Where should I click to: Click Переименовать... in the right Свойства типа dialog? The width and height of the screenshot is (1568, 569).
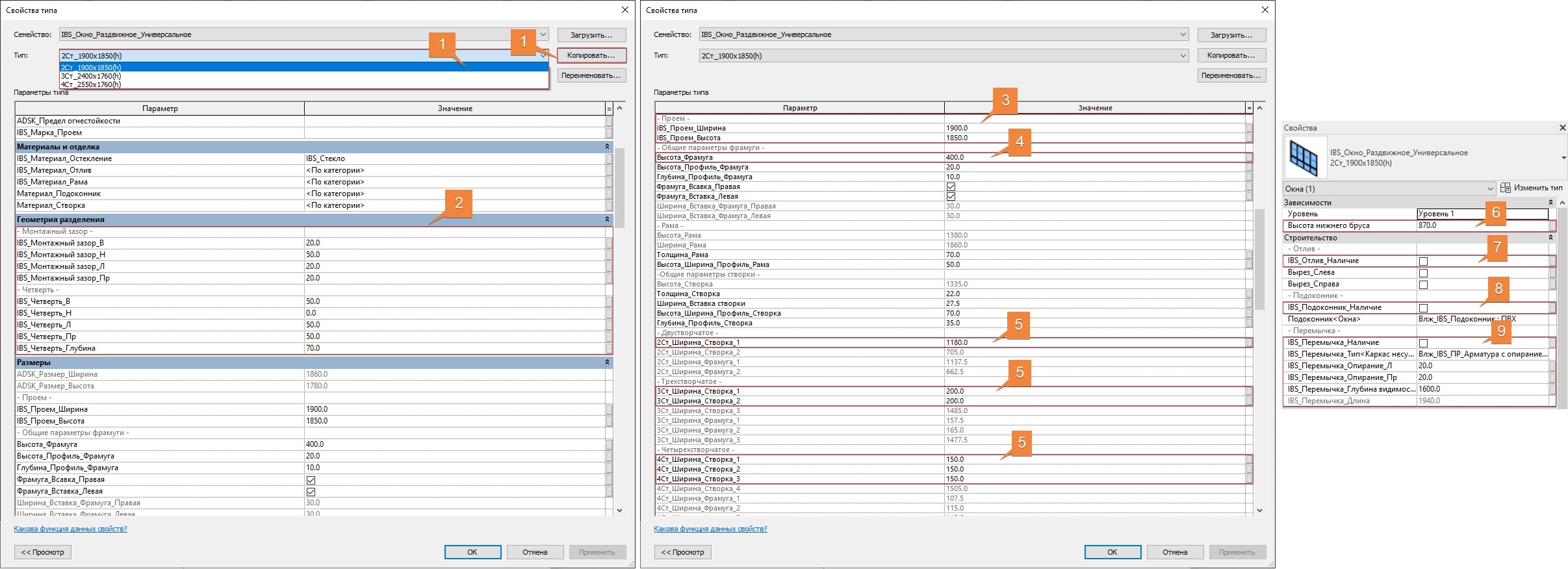[x=1231, y=75]
